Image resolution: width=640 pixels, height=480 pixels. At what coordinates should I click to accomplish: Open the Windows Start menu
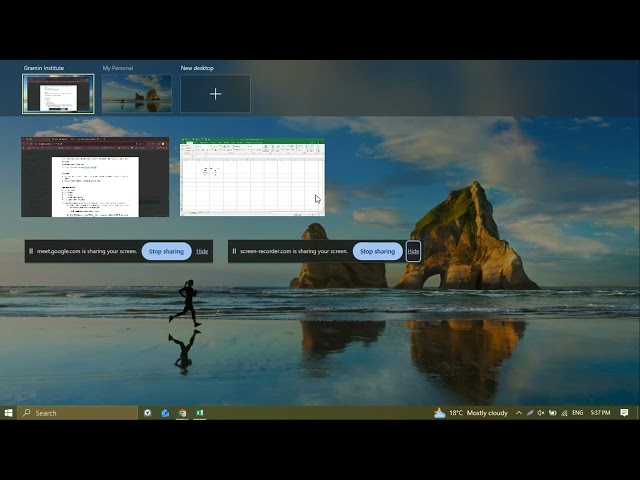(8, 413)
